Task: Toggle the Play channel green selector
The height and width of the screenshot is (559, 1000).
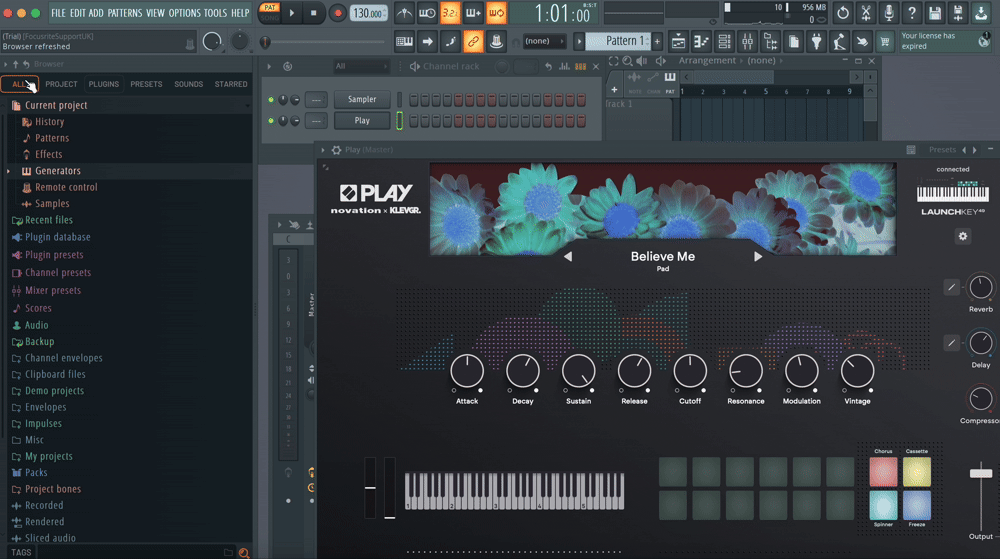Action: point(399,120)
